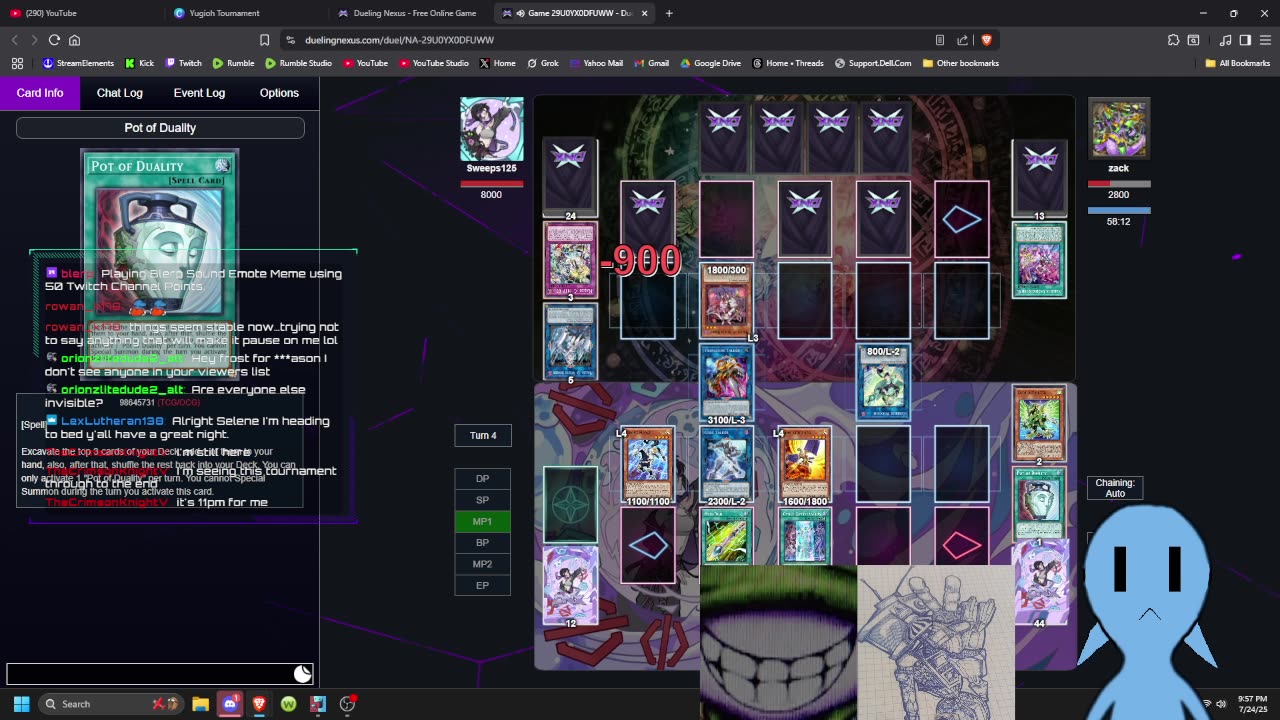
Task: Open Discord from the taskbar
Action: click(230, 704)
